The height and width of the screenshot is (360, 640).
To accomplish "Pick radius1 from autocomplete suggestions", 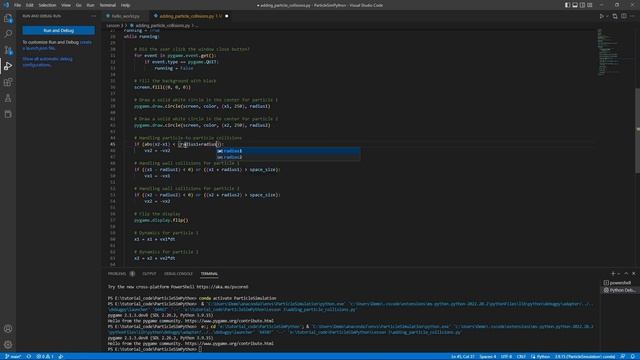I will [x=288, y=151].
